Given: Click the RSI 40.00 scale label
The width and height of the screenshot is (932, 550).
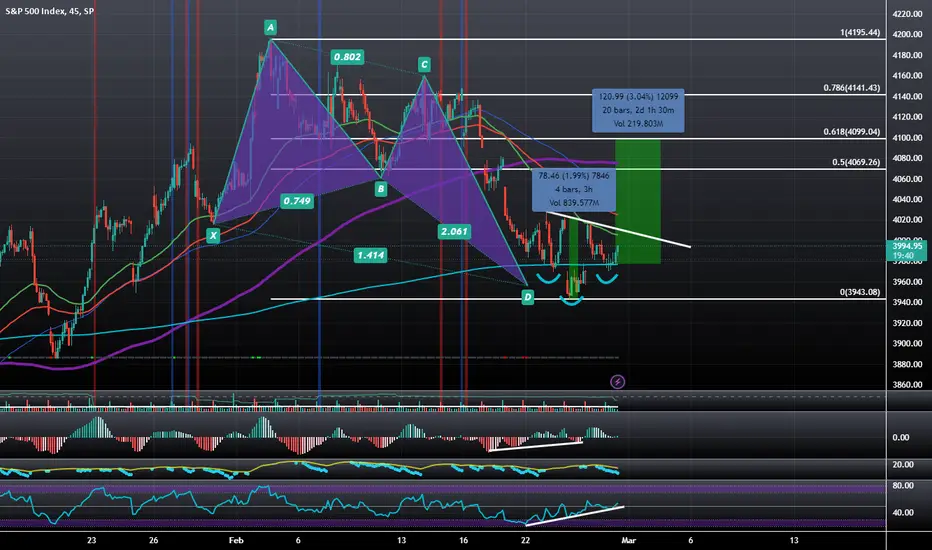Looking at the screenshot, I should (x=903, y=513).
